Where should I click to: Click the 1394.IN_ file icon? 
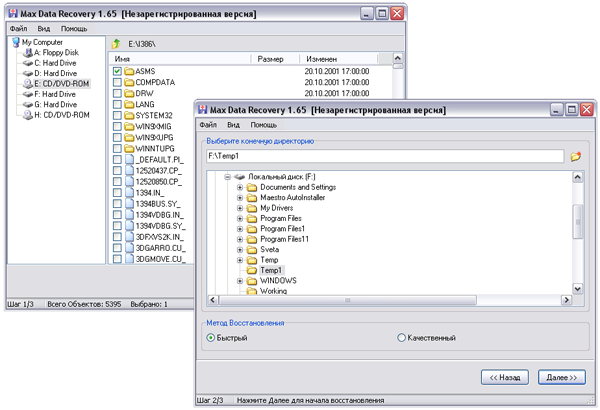tap(129, 193)
